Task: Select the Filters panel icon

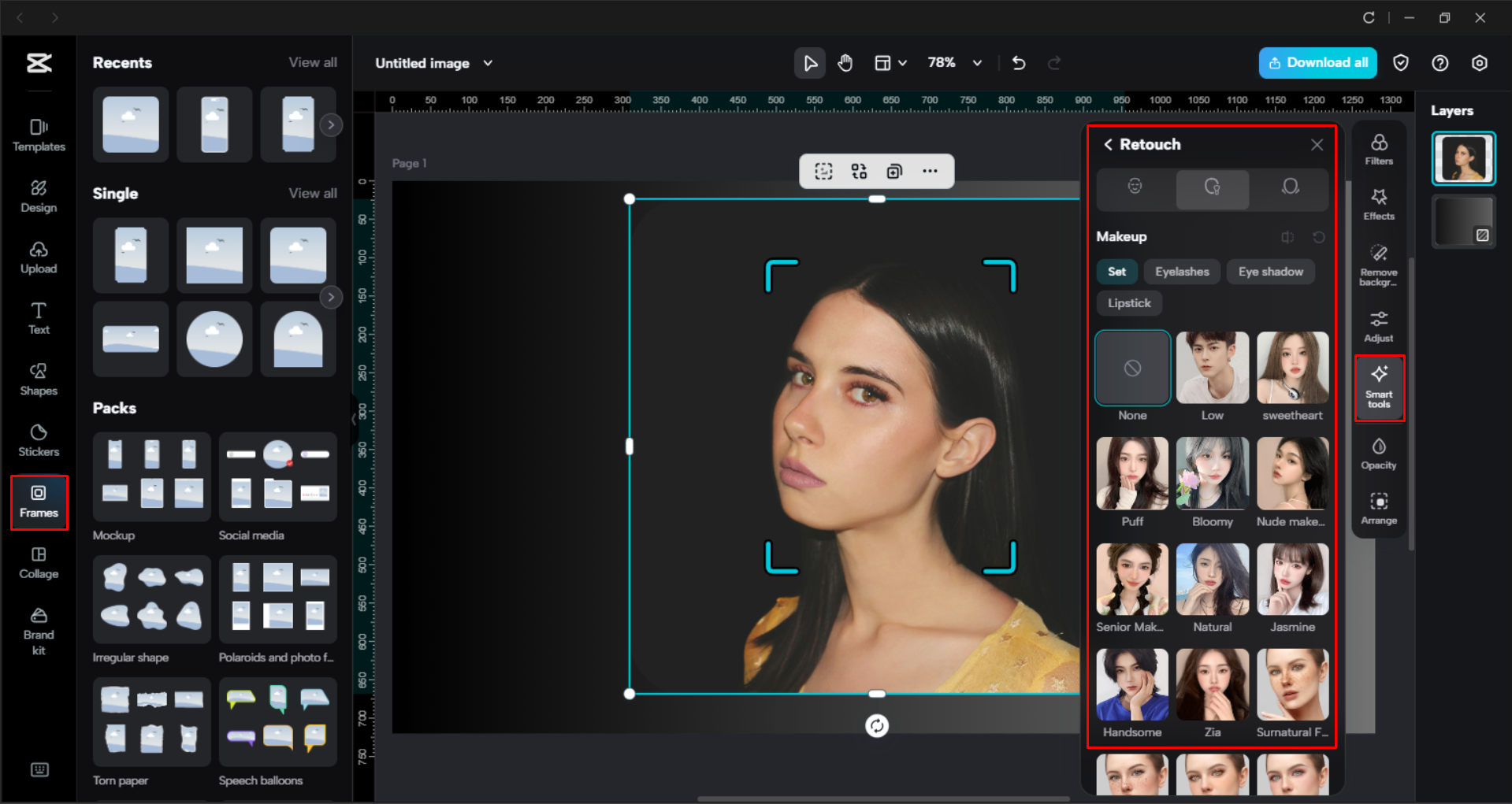Action: pos(1379,148)
